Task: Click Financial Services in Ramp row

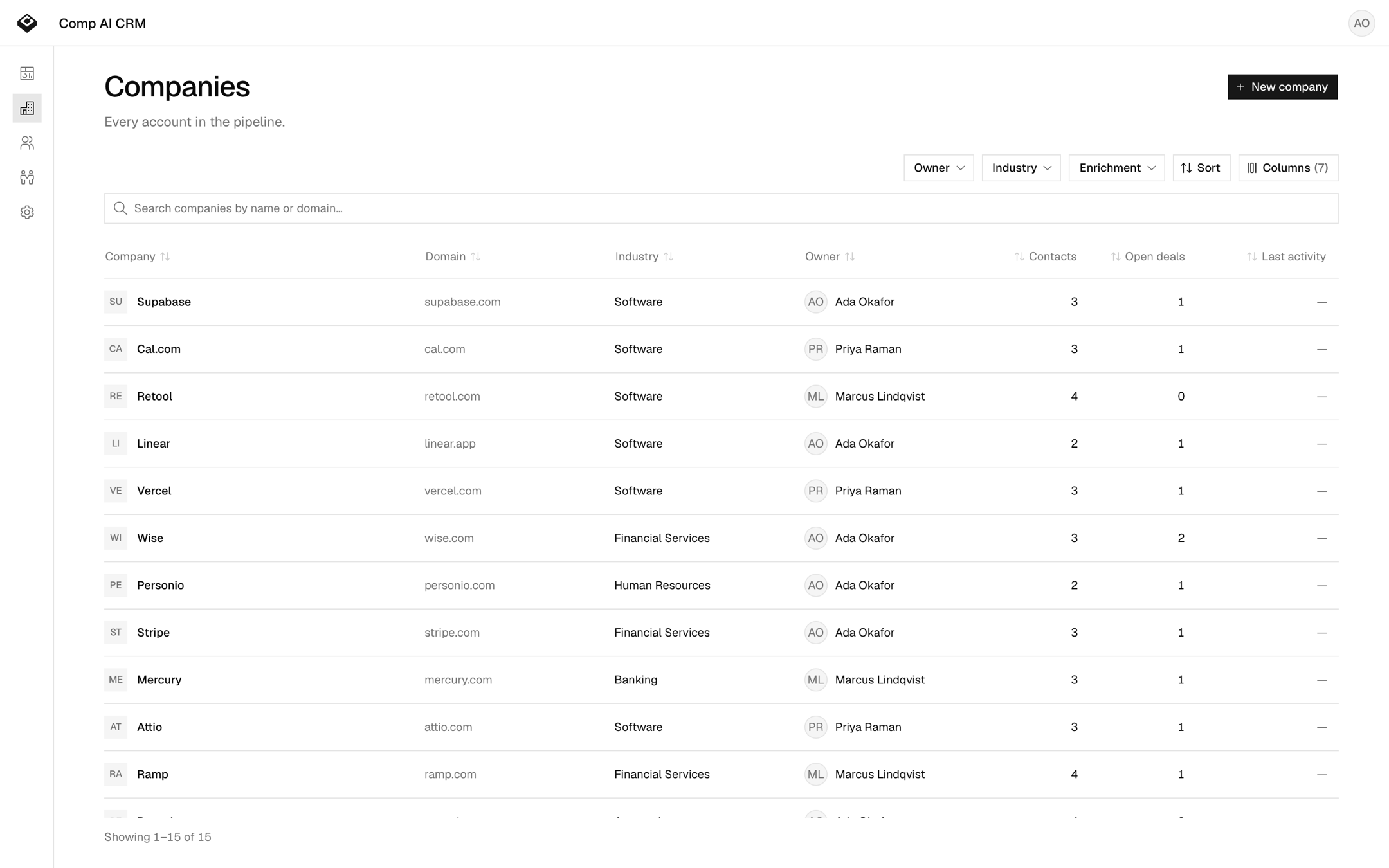Action: pos(662,774)
